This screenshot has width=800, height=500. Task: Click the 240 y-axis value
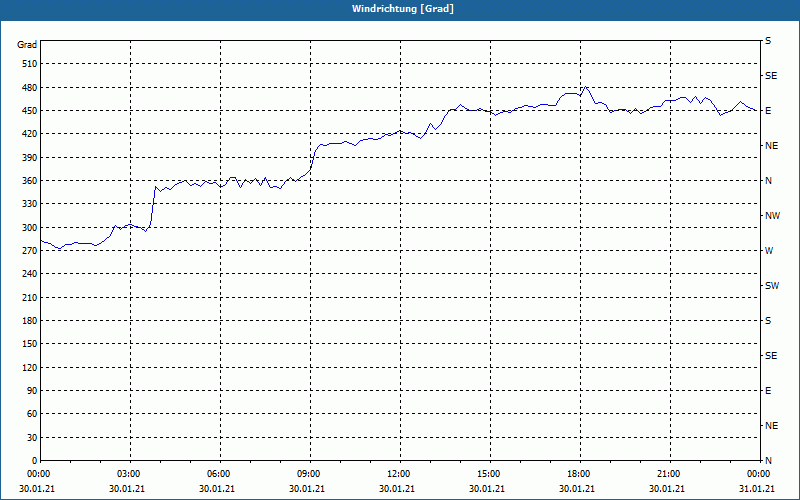(30, 274)
